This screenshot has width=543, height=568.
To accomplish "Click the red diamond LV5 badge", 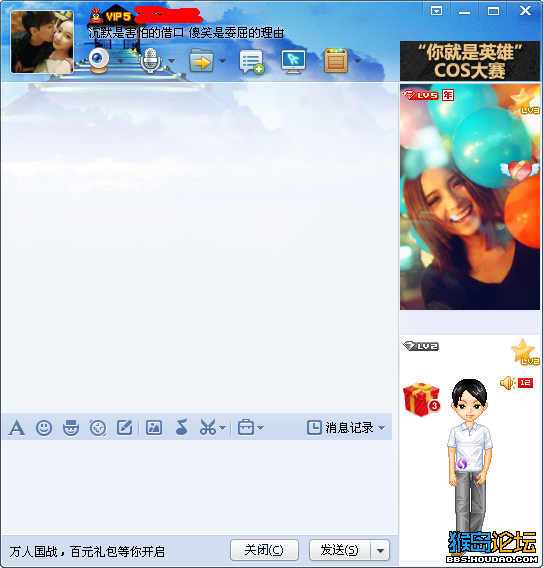I will click(x=420, y=95).
